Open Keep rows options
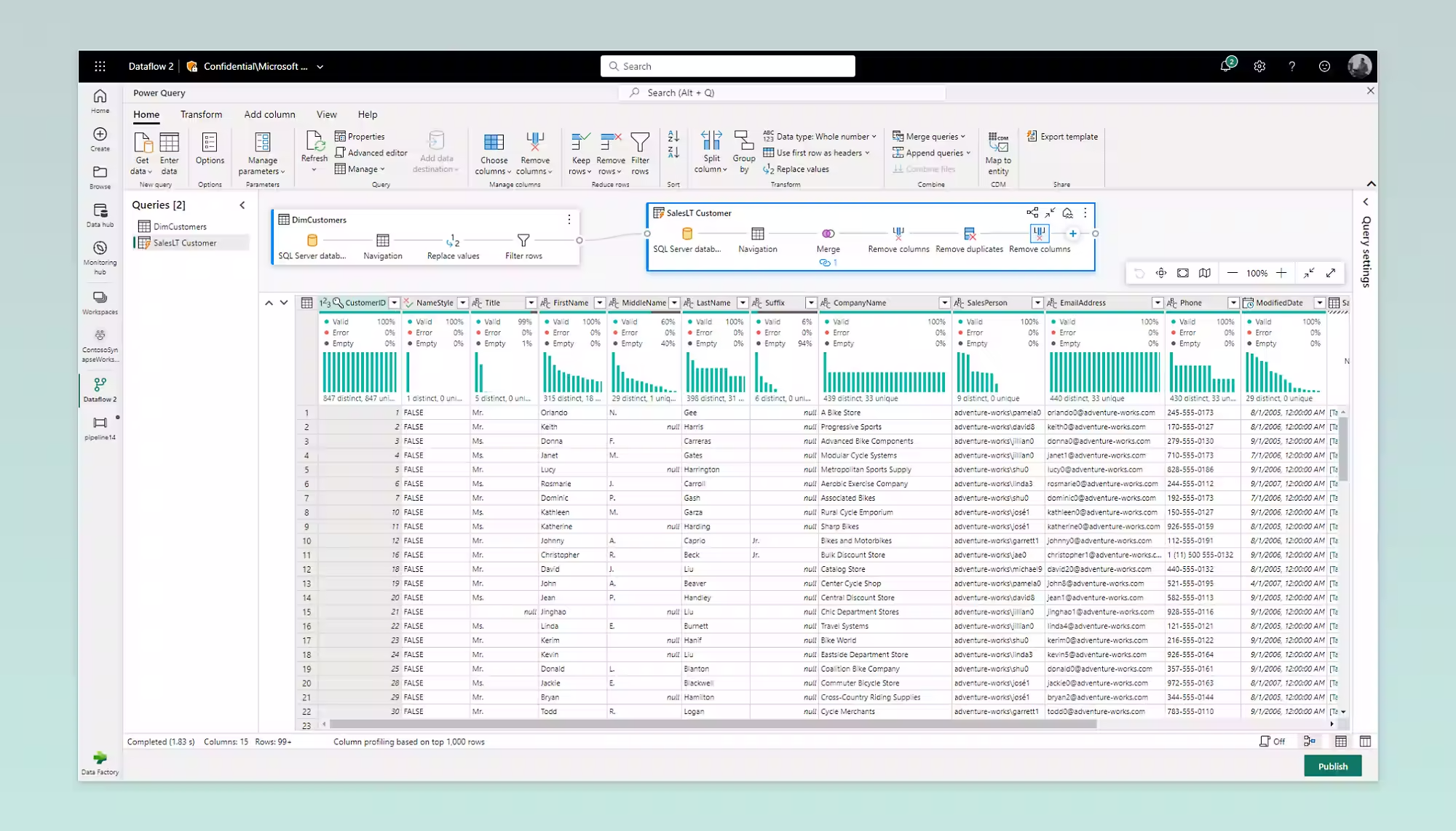Viewport: 1456px width, 831px height. (x=580, y=154)
